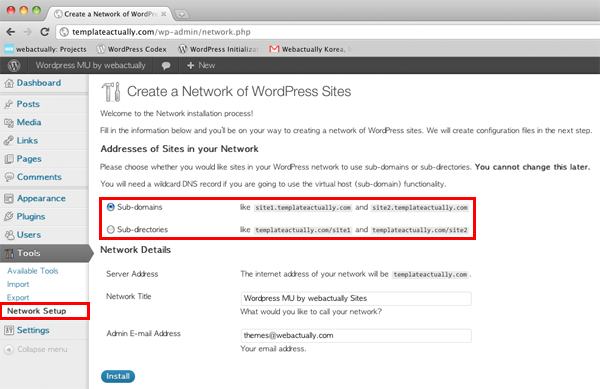
Task: Click the browser address bar URL
Action: pyautogui.click(x=161, y=32)
